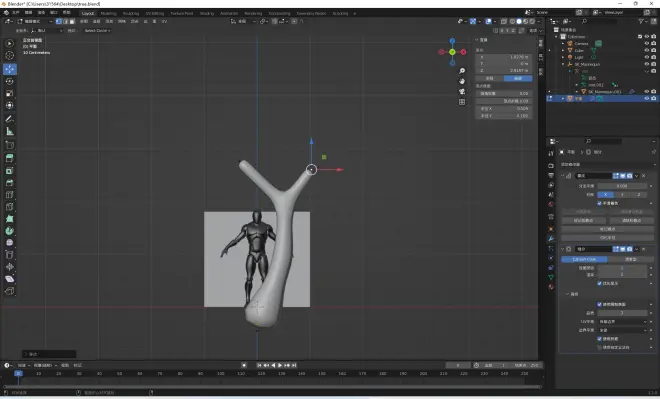Select the Shrink/Fatten tool
Image resolution: width=660 pixels, height=399 pixels.
pyautogui.click(x=9, y=267)
